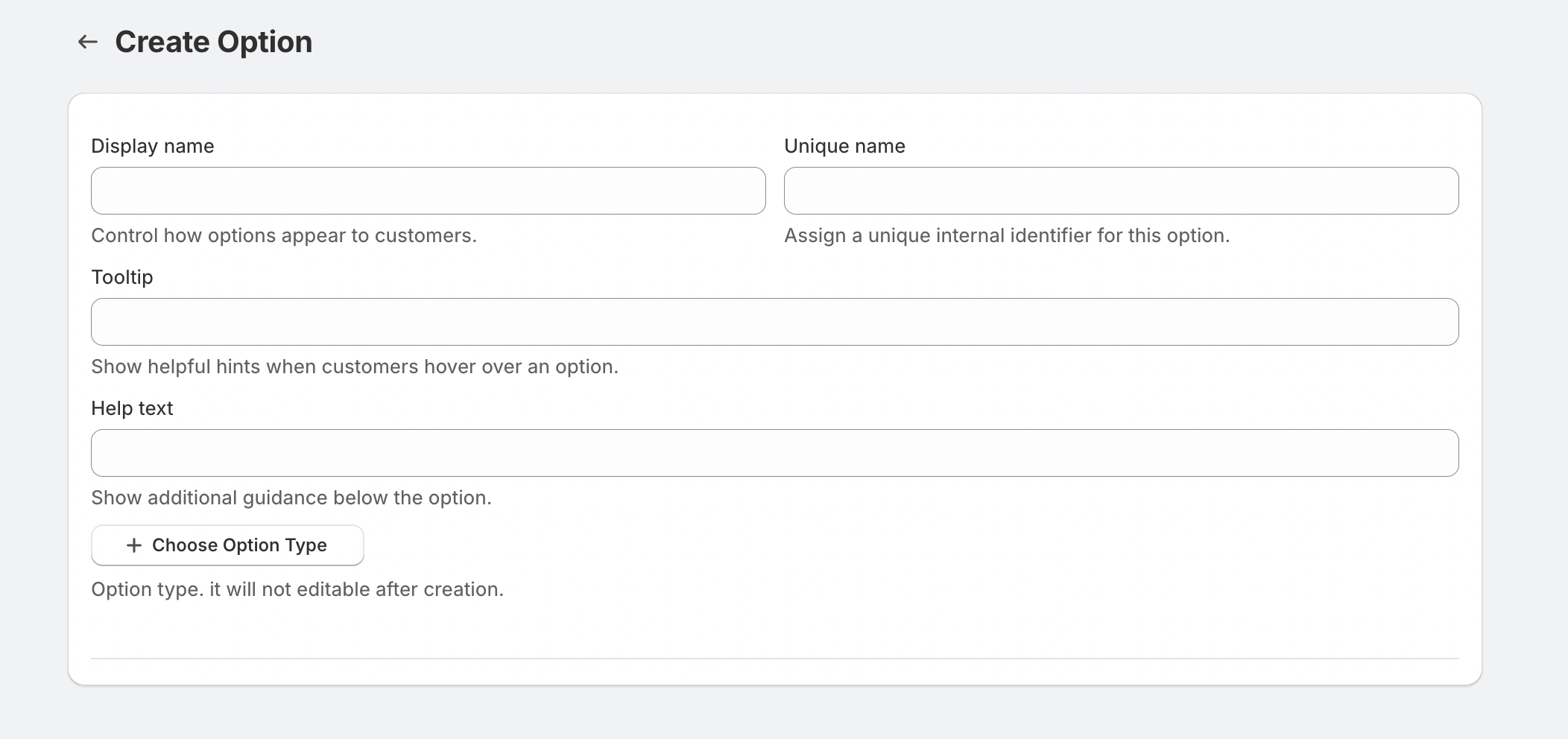Place cursor in the Help text field
This screenshot has width=1568, height=739.
point(774,453)
